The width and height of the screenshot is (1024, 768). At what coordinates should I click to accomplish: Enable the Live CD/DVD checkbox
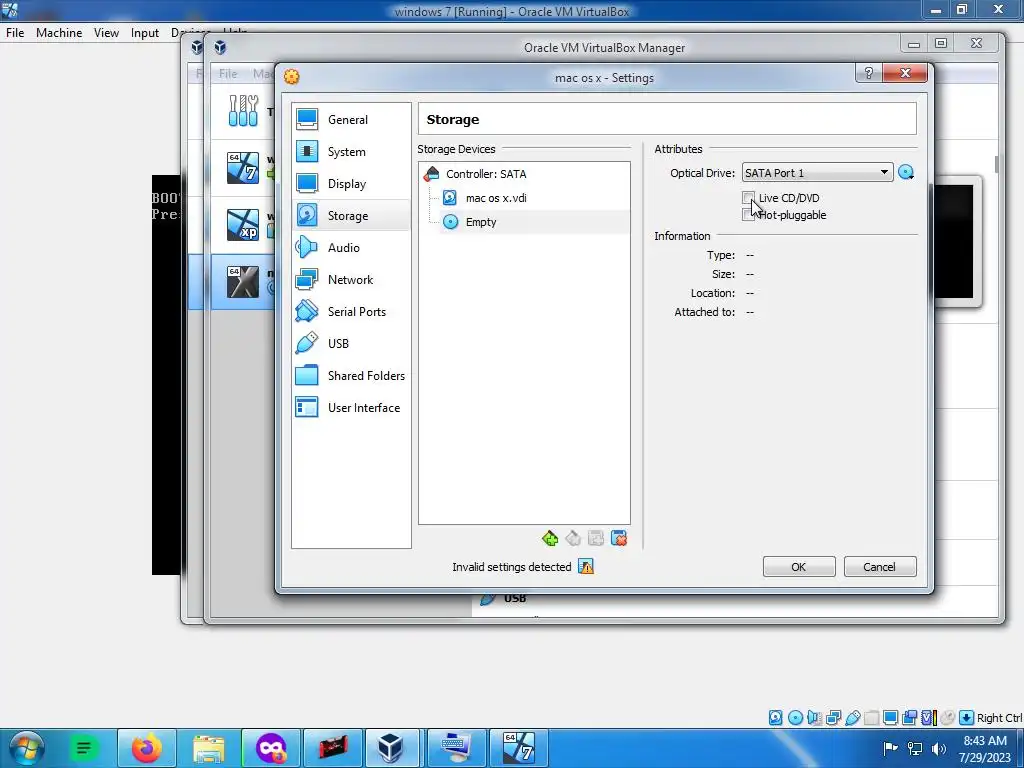coord(748,197)
